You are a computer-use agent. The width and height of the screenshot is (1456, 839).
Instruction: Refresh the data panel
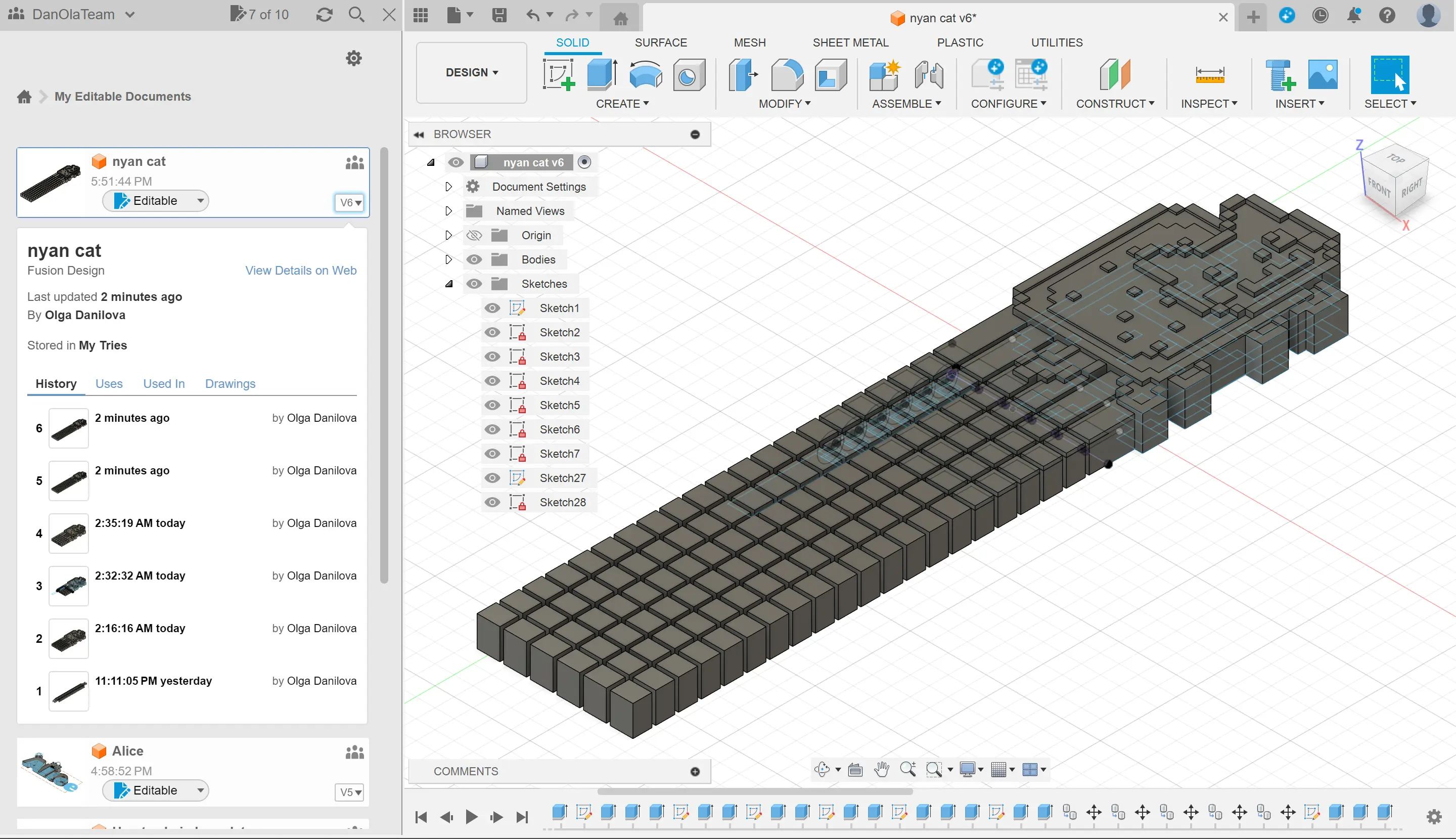click(x=324, y=14)
